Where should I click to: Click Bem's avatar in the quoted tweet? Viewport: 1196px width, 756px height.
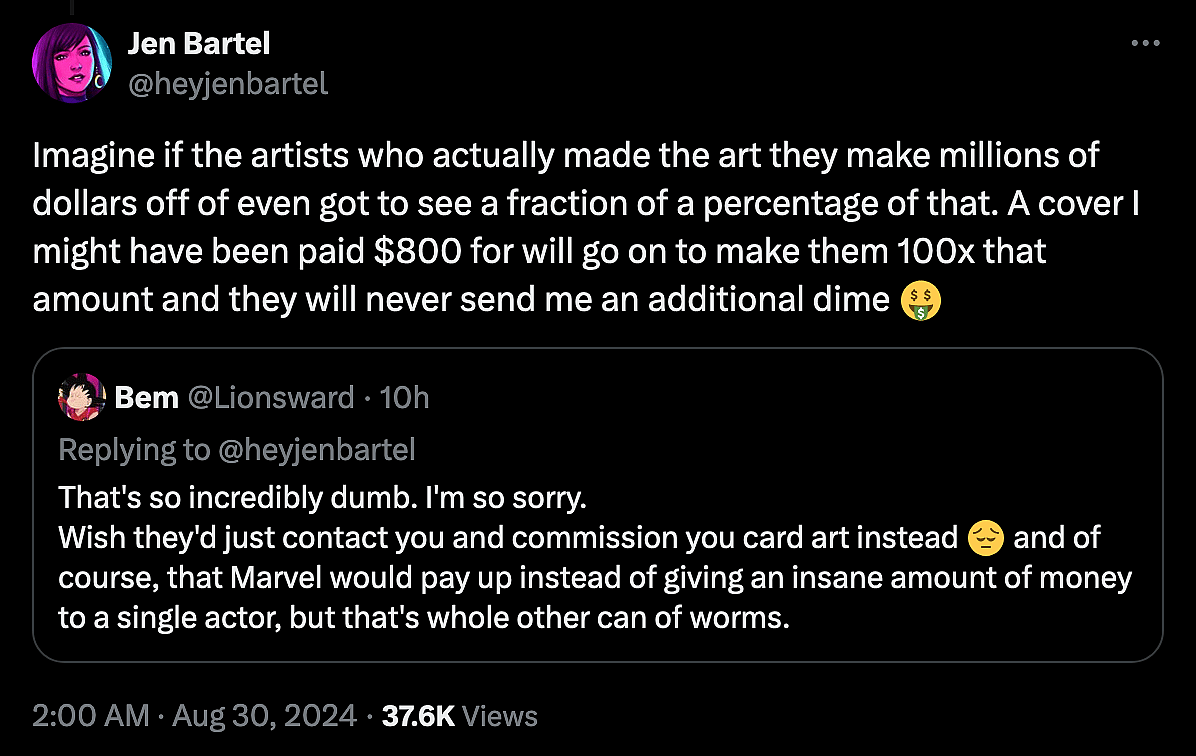point(81,396)
